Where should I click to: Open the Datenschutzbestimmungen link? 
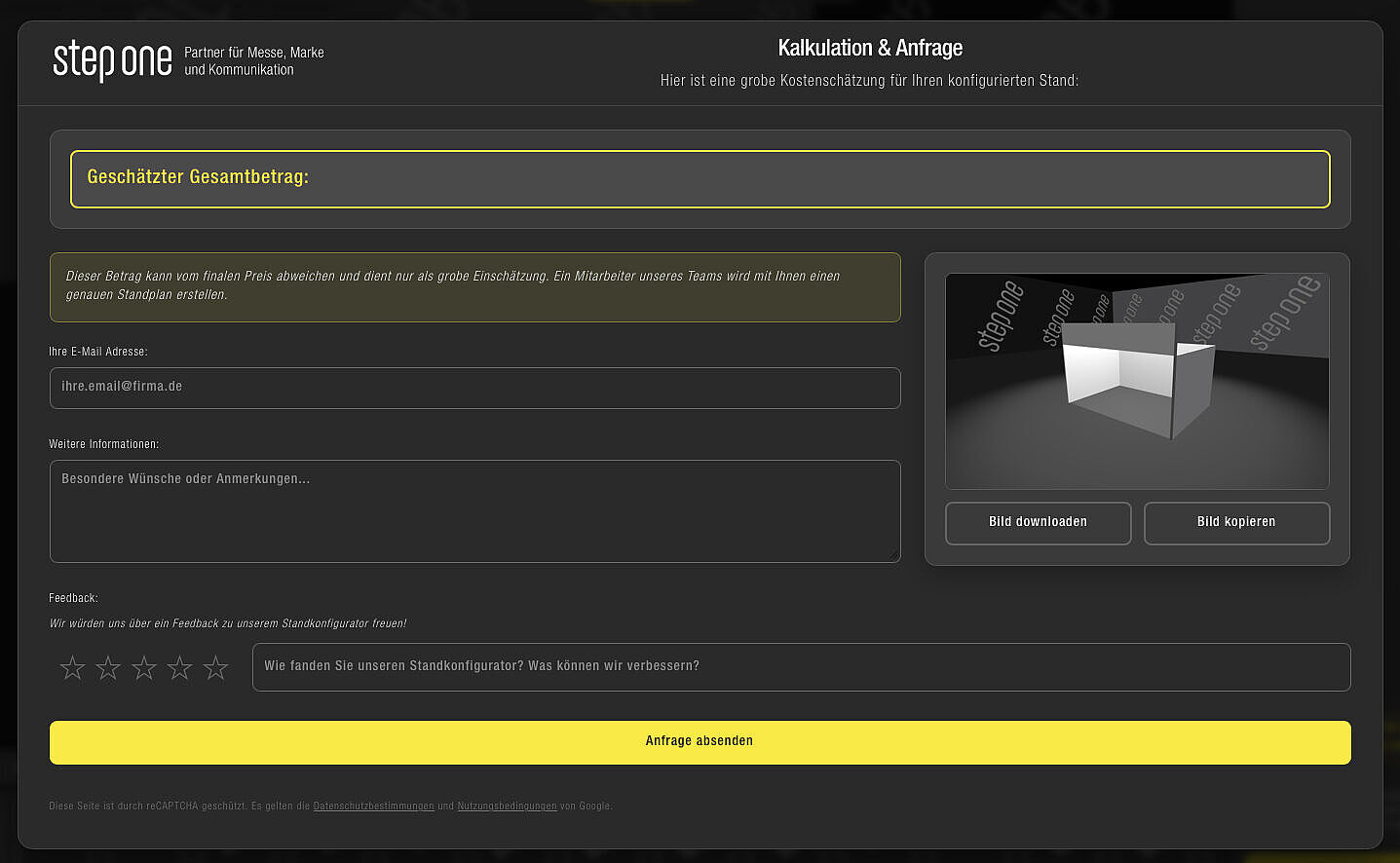pyautogui.click(x=373, y=807)
